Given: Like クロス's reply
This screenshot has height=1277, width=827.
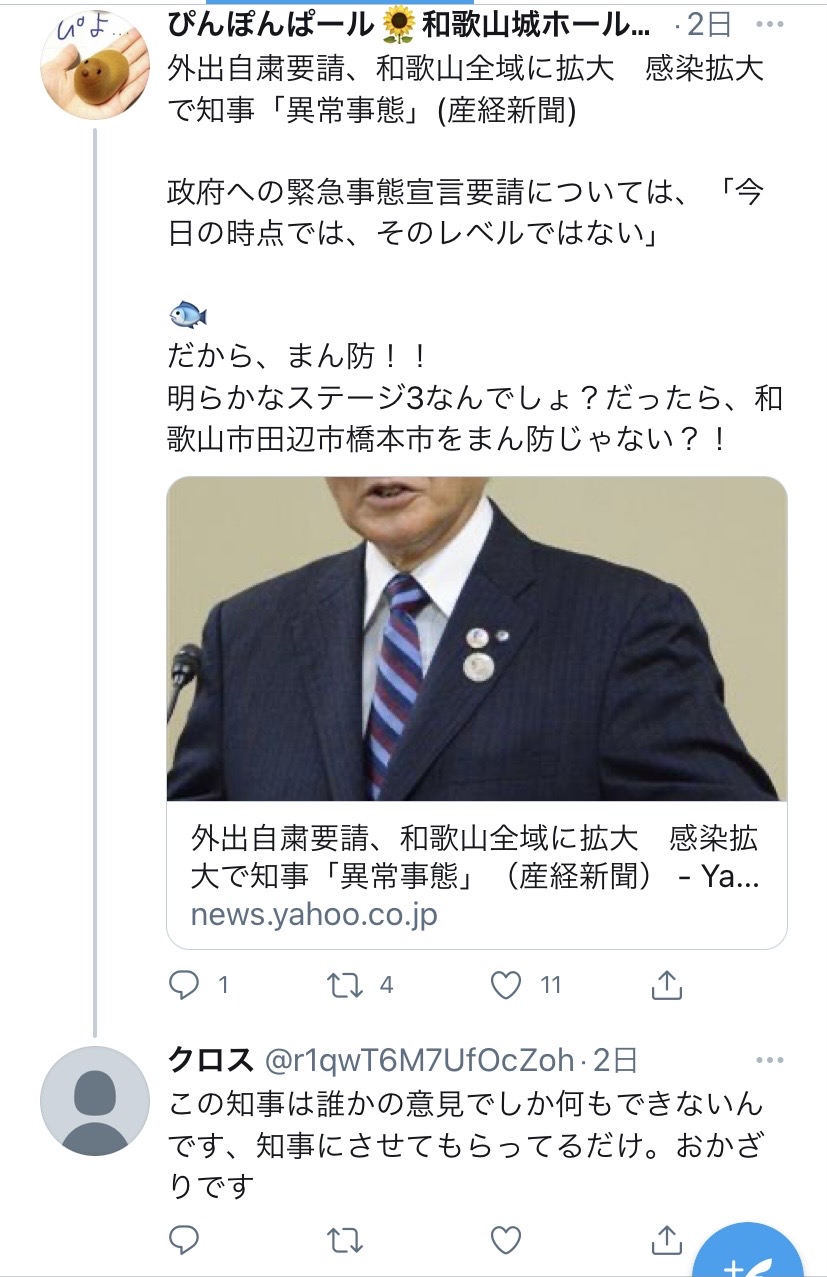Looking at the screenshot, I should (507, 1240).
